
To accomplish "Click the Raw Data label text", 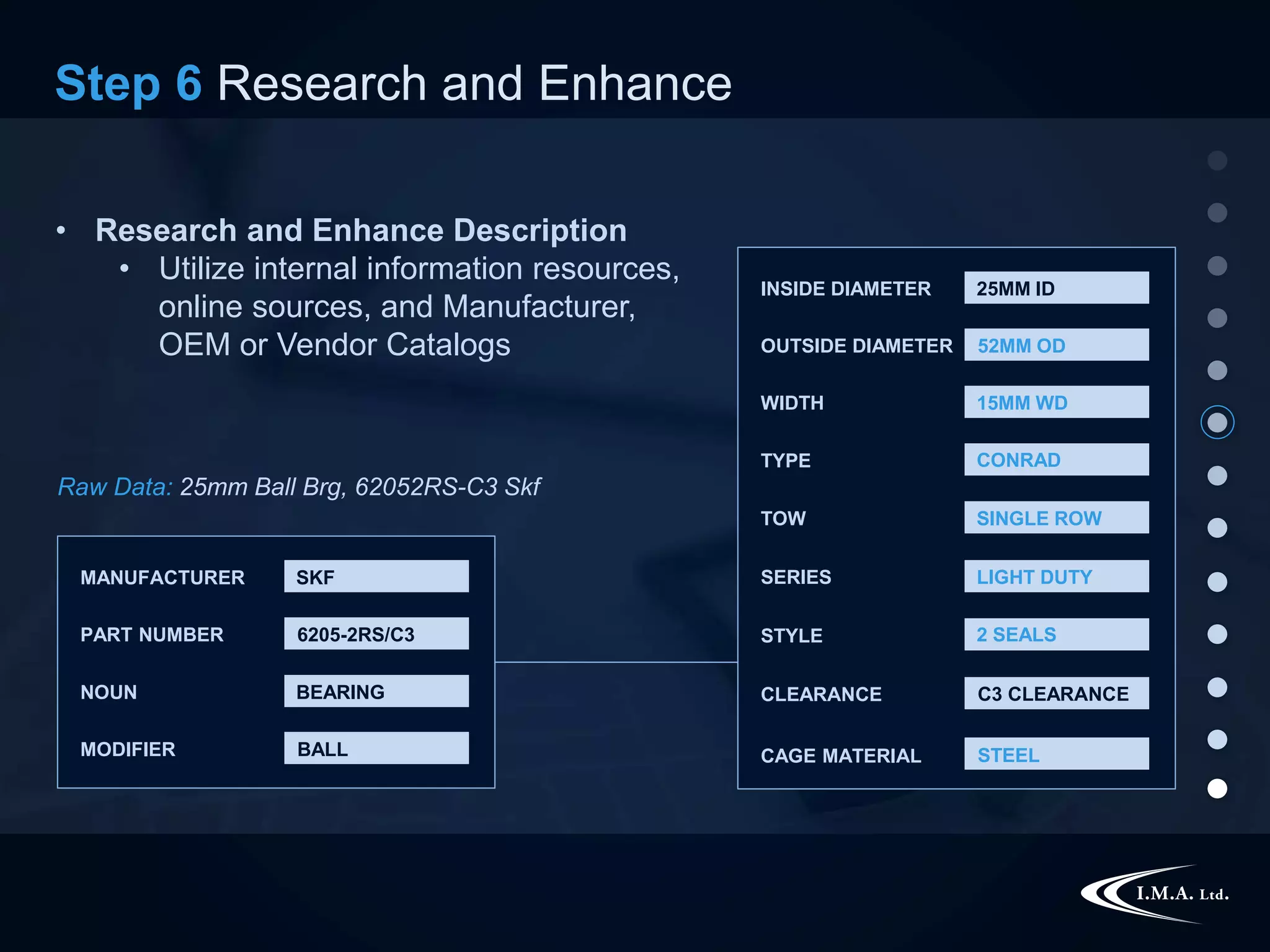I will 115,487.
